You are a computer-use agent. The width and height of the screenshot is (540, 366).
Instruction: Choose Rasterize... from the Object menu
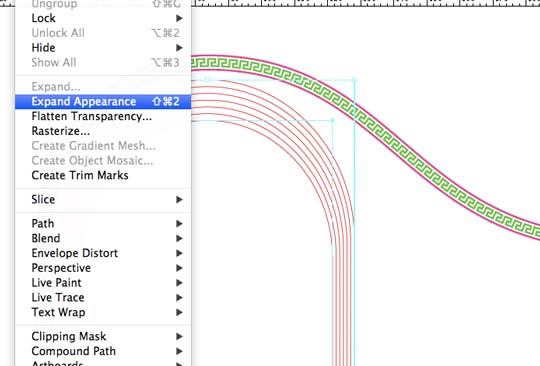coord(103,131)
